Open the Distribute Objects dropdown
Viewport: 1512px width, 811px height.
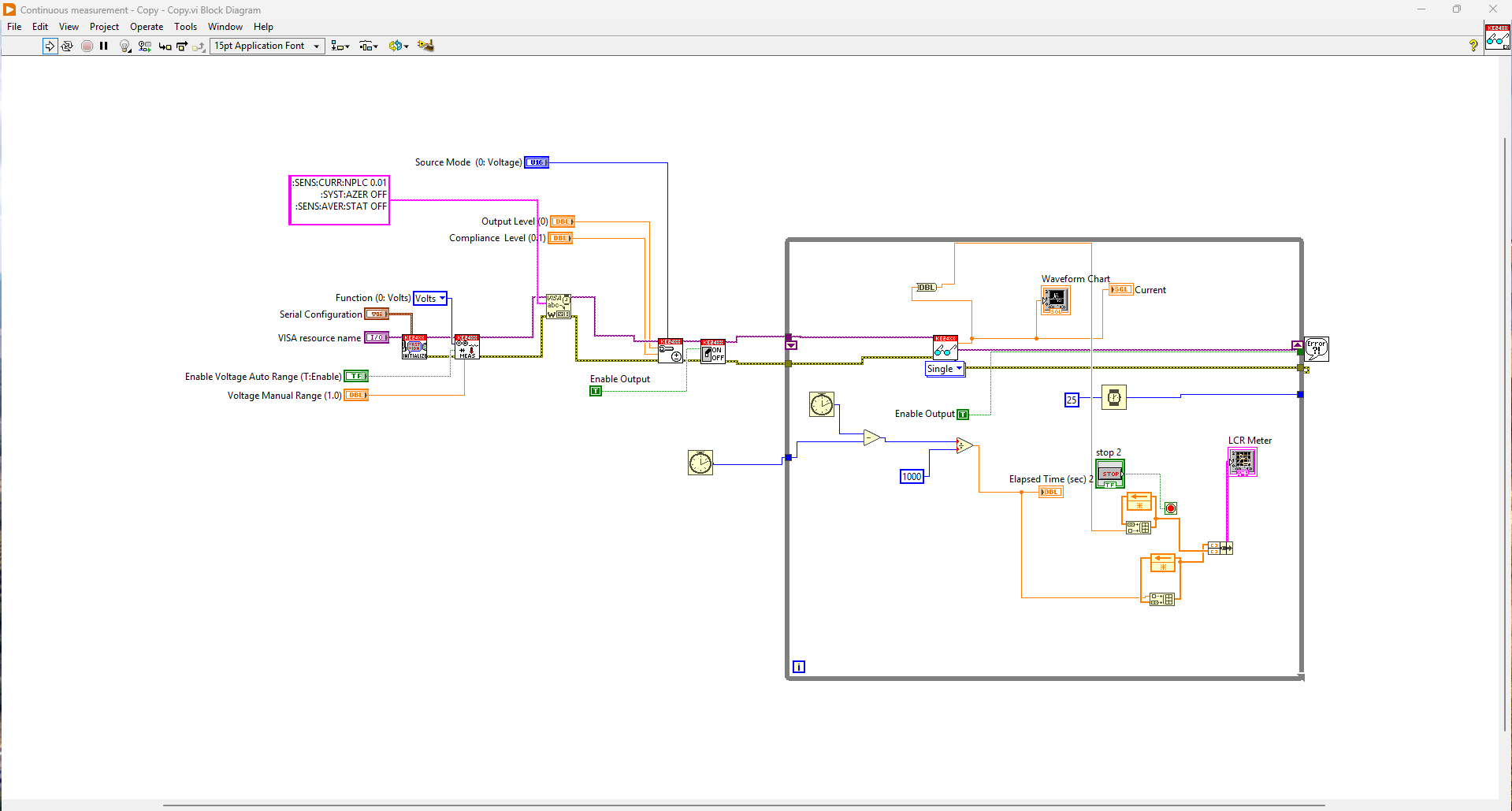pyautogui.click(x=369, y=46)
